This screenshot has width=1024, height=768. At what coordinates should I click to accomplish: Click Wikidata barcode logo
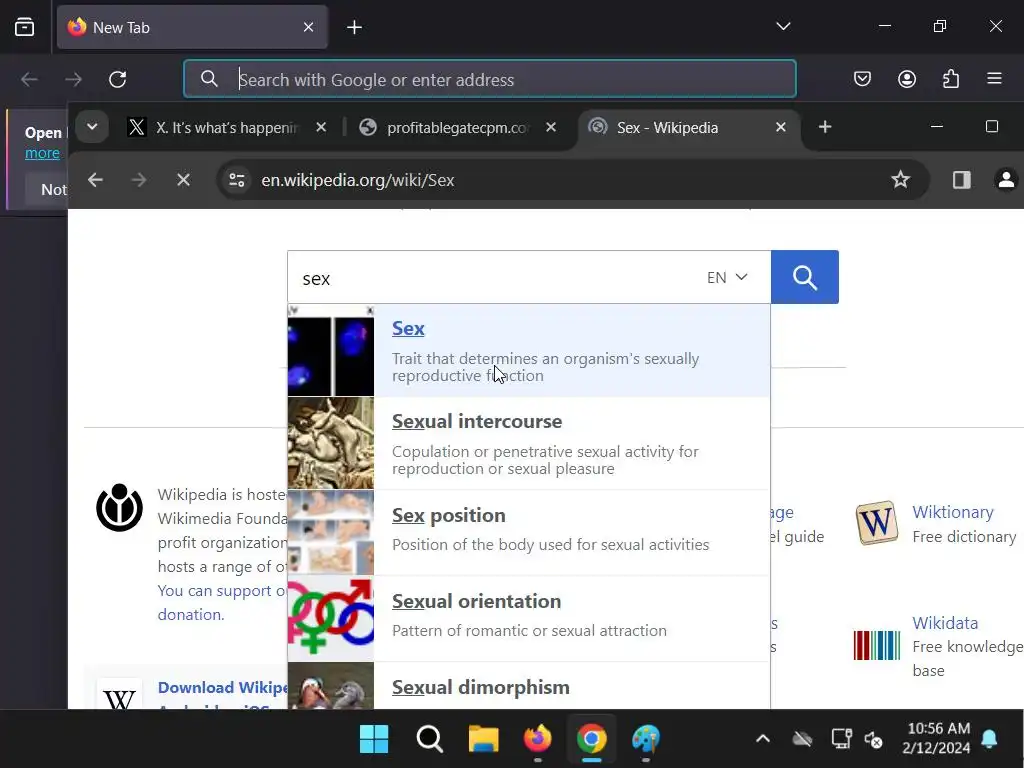click(x=876, y=645)
